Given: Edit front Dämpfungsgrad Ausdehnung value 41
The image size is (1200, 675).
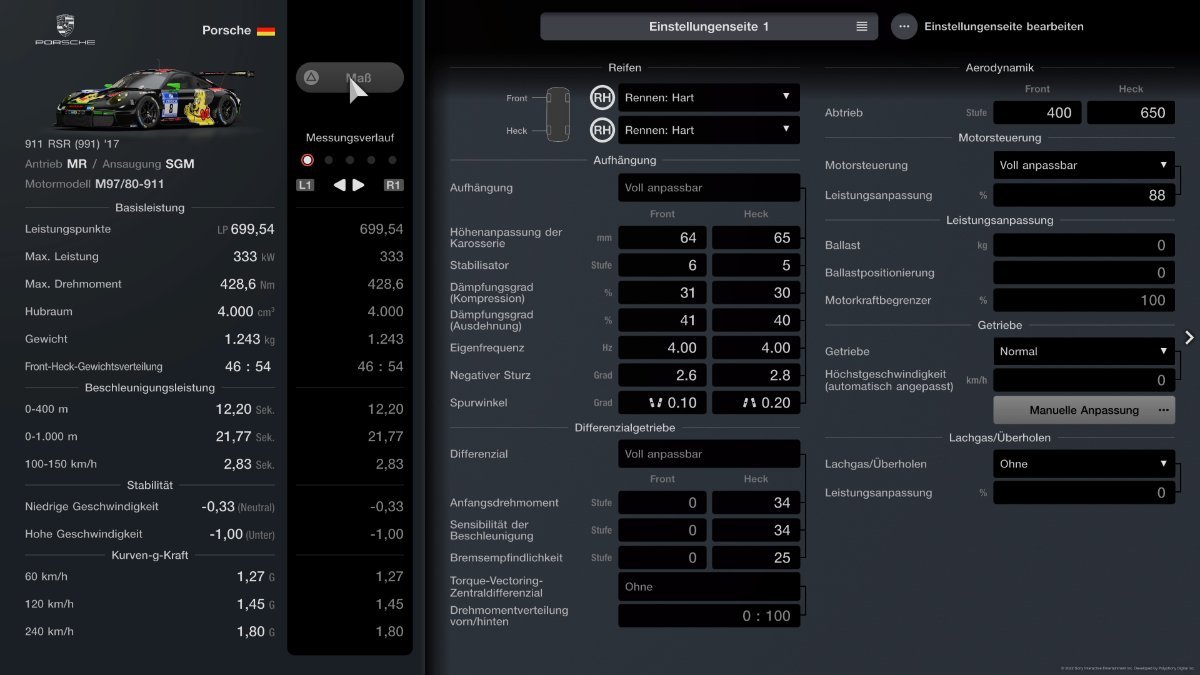Looking at the screenshot, I should pyautogui.click(x=662, y=320).
